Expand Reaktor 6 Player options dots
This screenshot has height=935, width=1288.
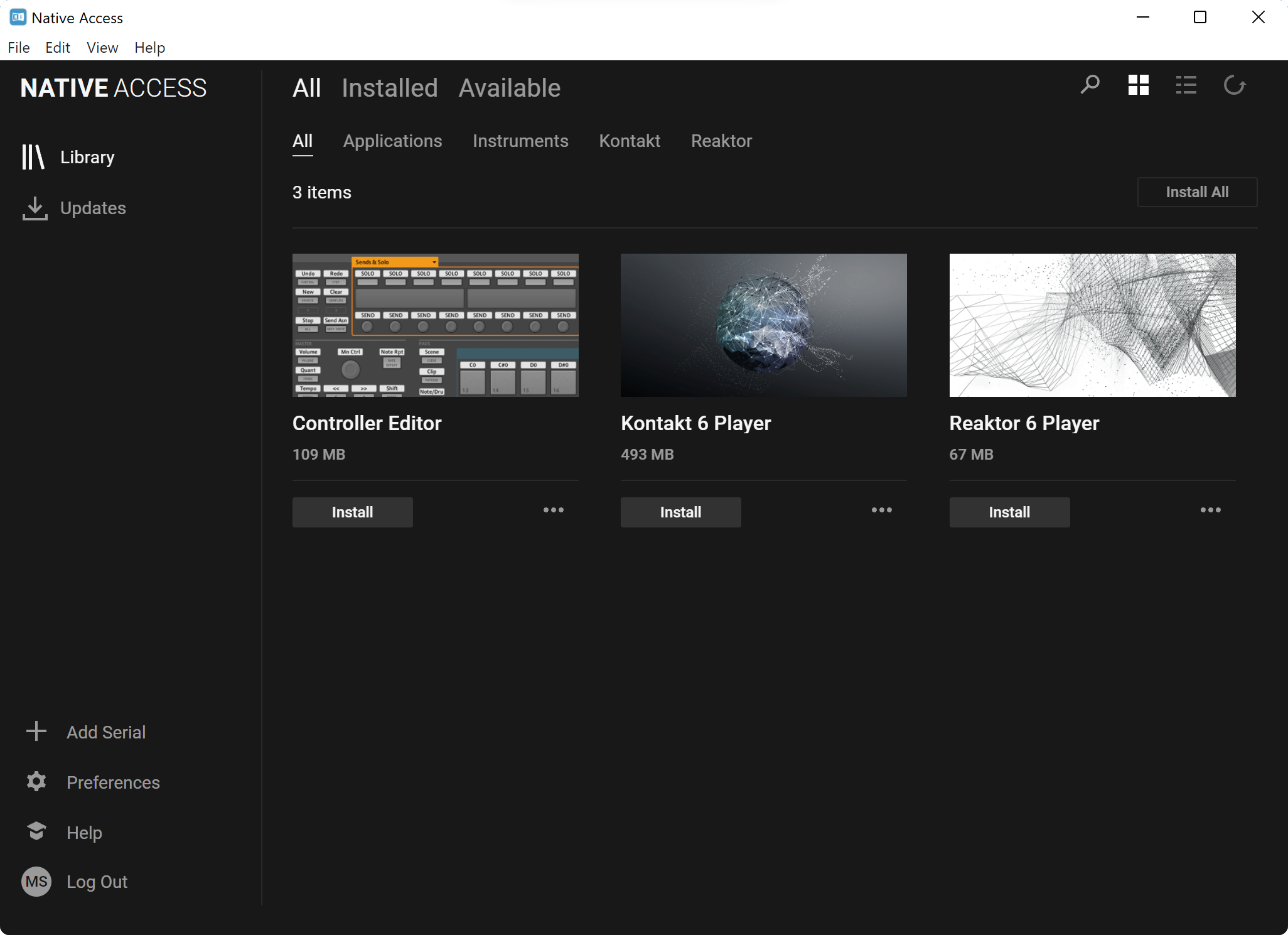point(1210,510)
